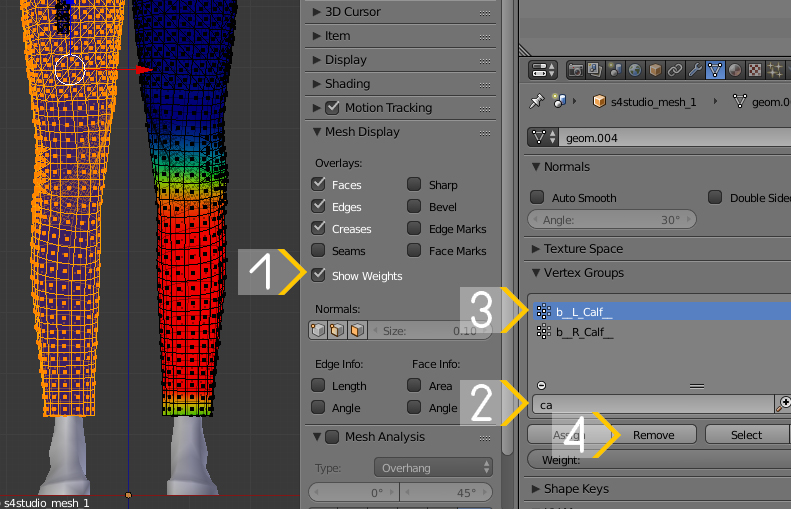Click the vertex group filter field 'ca'
This screenshot has width=791, height=509.
click(653, 405)
